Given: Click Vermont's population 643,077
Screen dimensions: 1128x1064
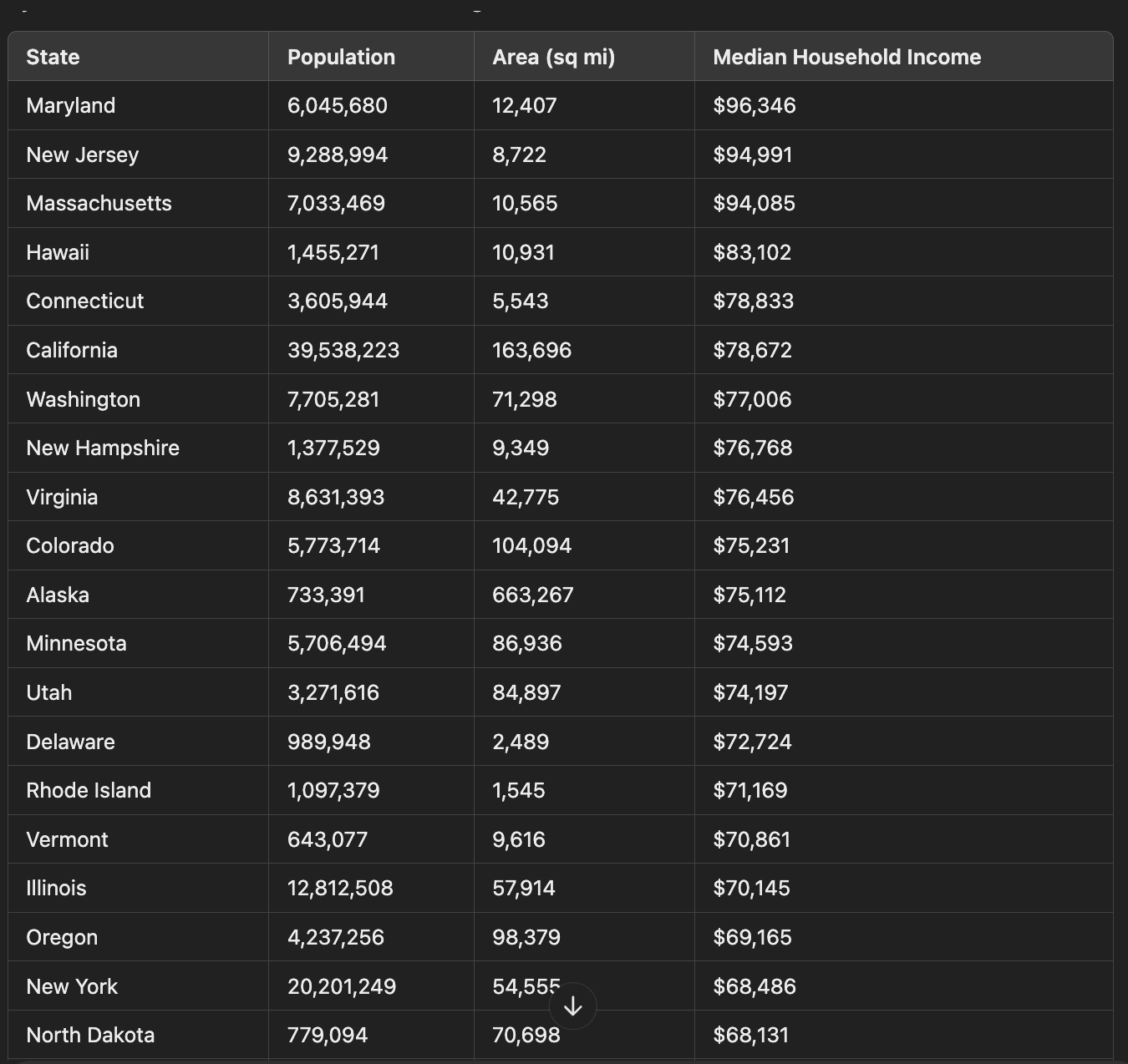Looking at the screenshot, I should (328, 839).
